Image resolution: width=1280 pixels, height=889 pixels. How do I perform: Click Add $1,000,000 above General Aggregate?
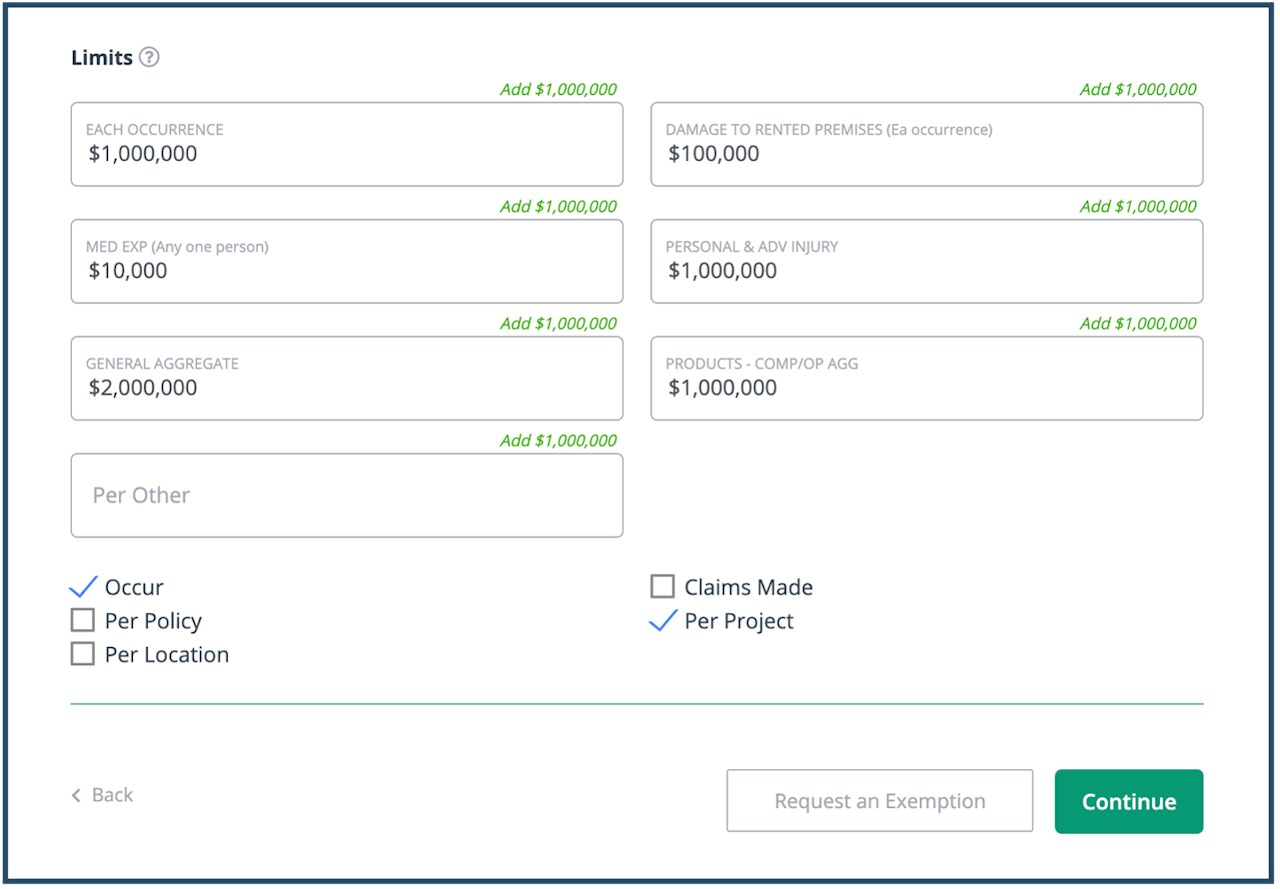point(558,323)
